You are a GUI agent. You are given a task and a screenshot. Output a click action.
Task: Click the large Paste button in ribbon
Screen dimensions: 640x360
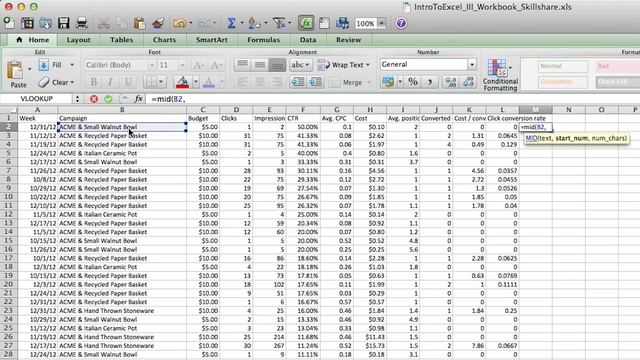tap(18, 73)
